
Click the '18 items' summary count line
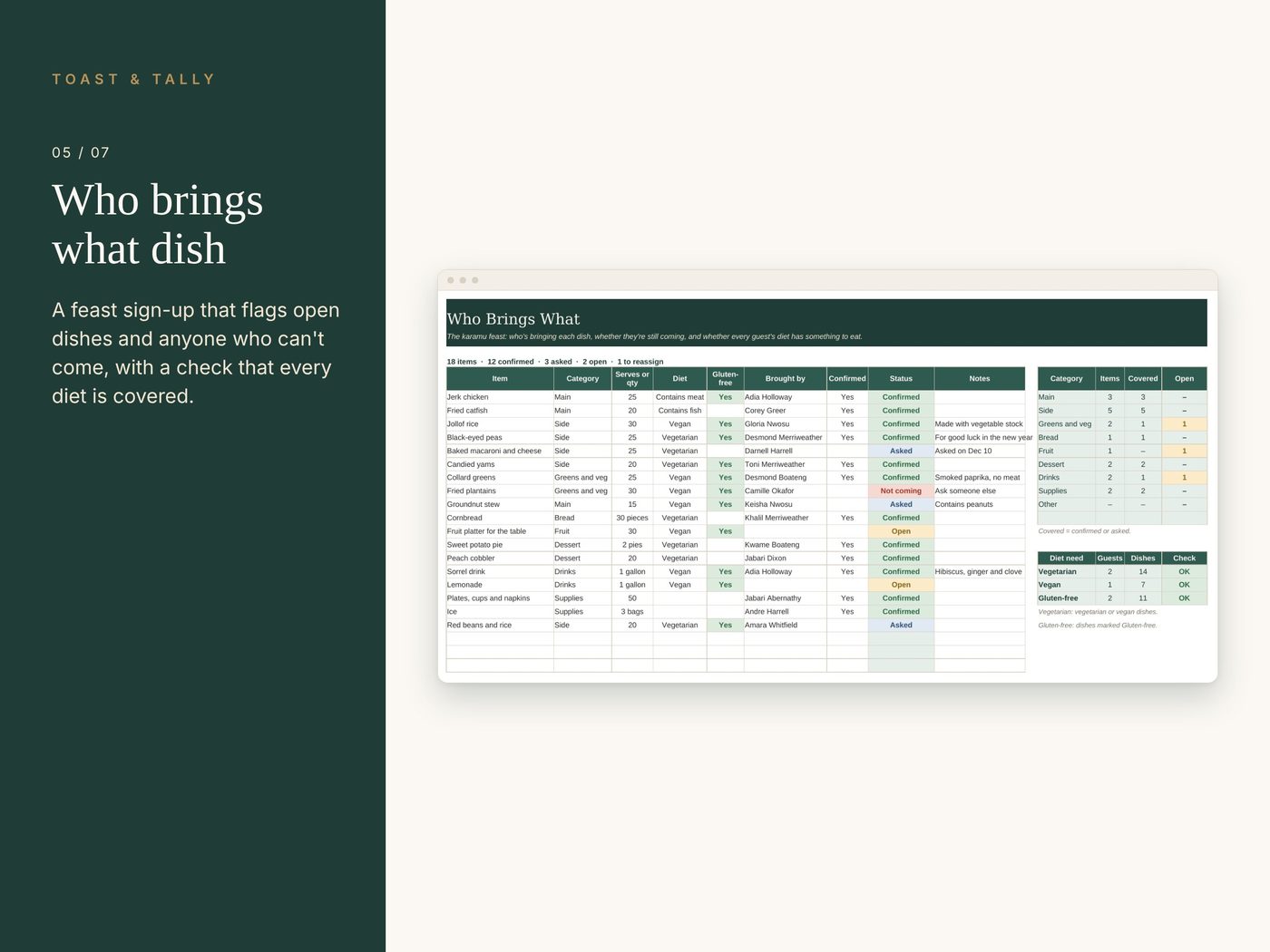(555, 362)
